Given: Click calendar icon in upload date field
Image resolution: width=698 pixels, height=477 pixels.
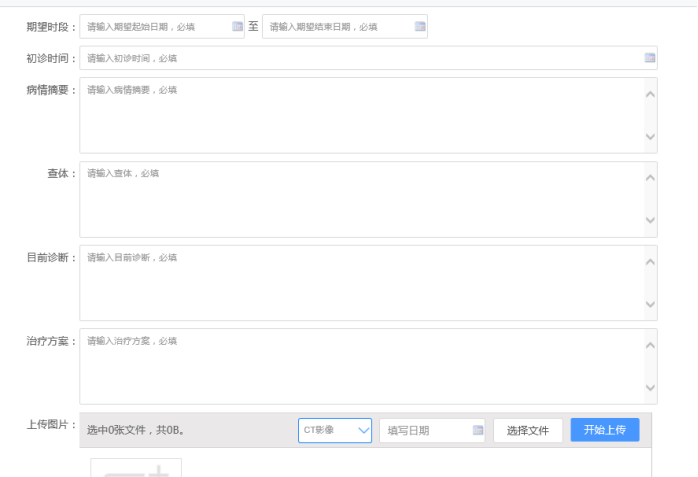Looking at the screenshot, I should (478, 431).
